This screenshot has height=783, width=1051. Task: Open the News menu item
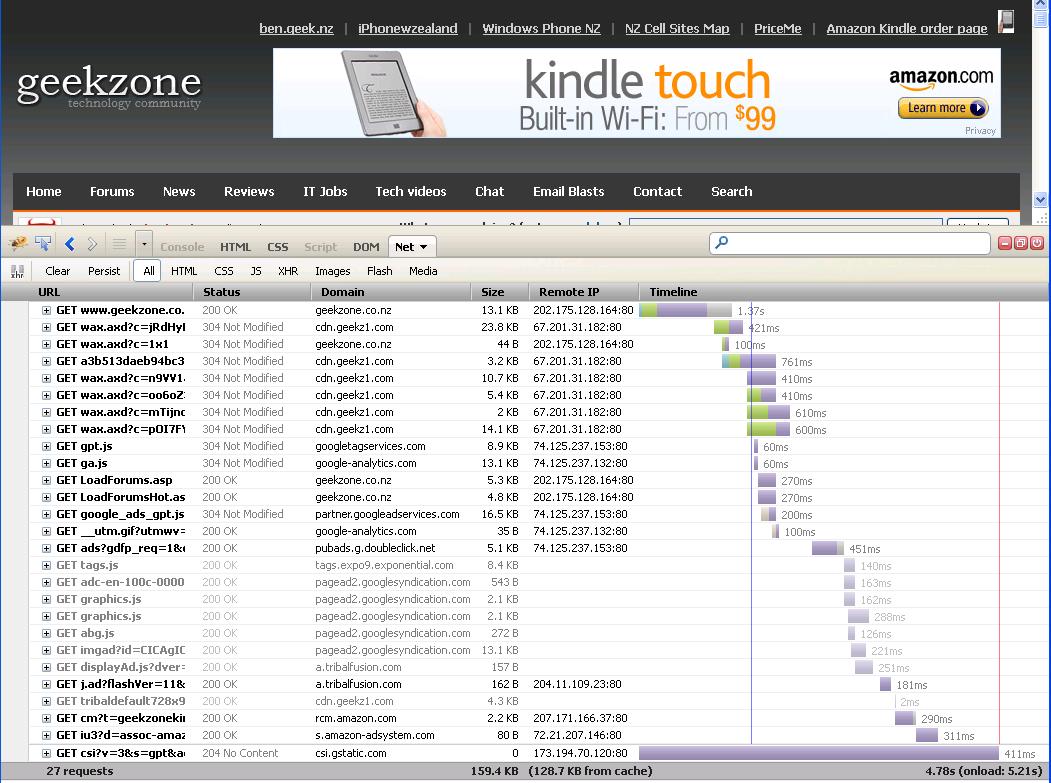[x=179, y=192]
